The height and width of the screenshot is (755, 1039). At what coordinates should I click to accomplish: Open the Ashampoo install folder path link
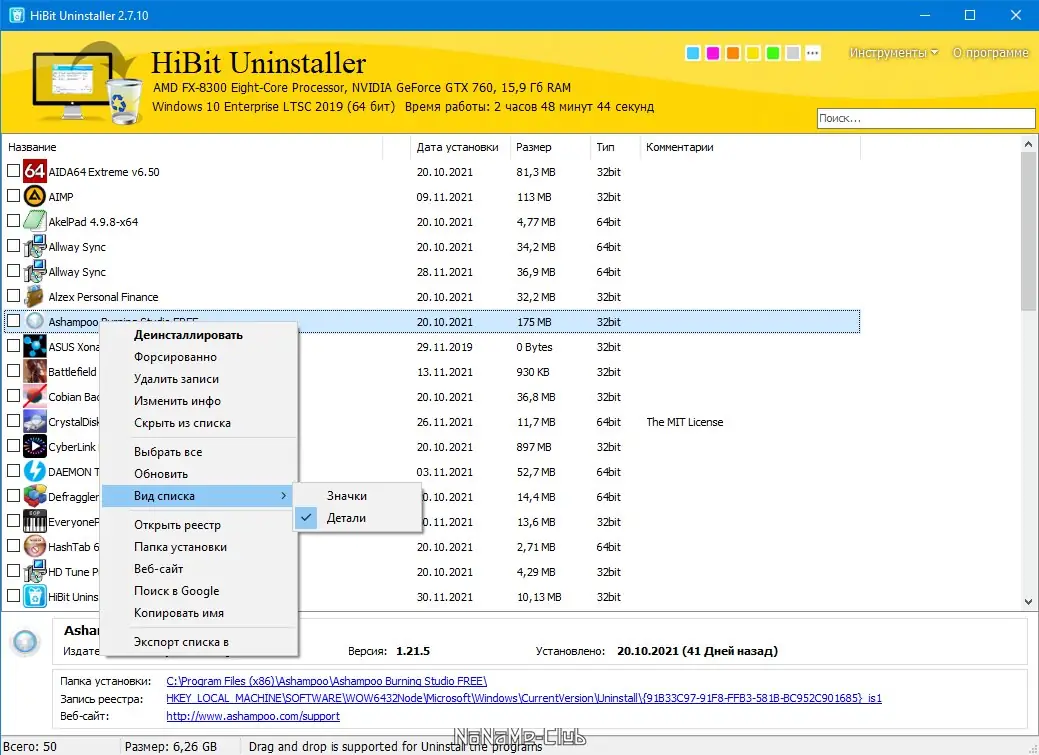[327, 681]
